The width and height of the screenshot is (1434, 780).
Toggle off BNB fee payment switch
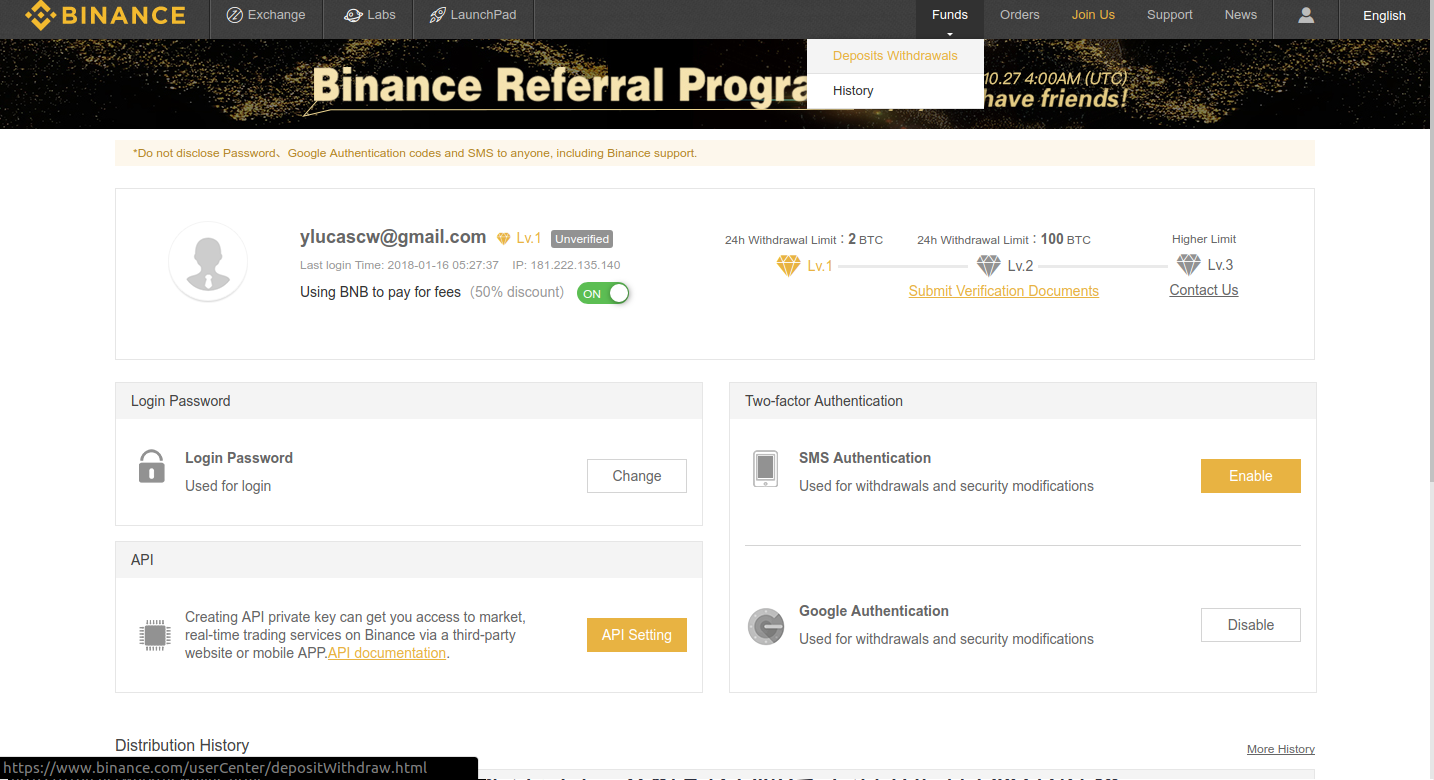[x=603, y=293]
